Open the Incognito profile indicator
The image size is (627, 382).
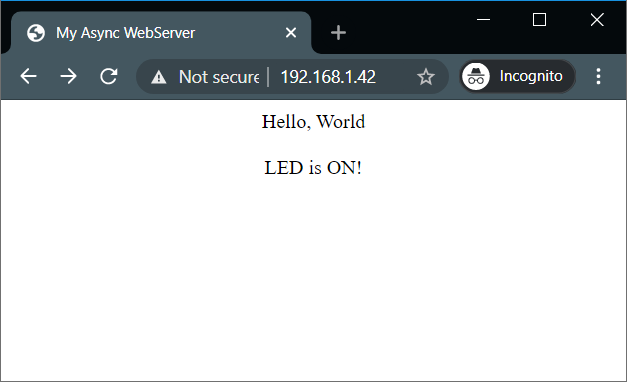[x=518, y=76]
